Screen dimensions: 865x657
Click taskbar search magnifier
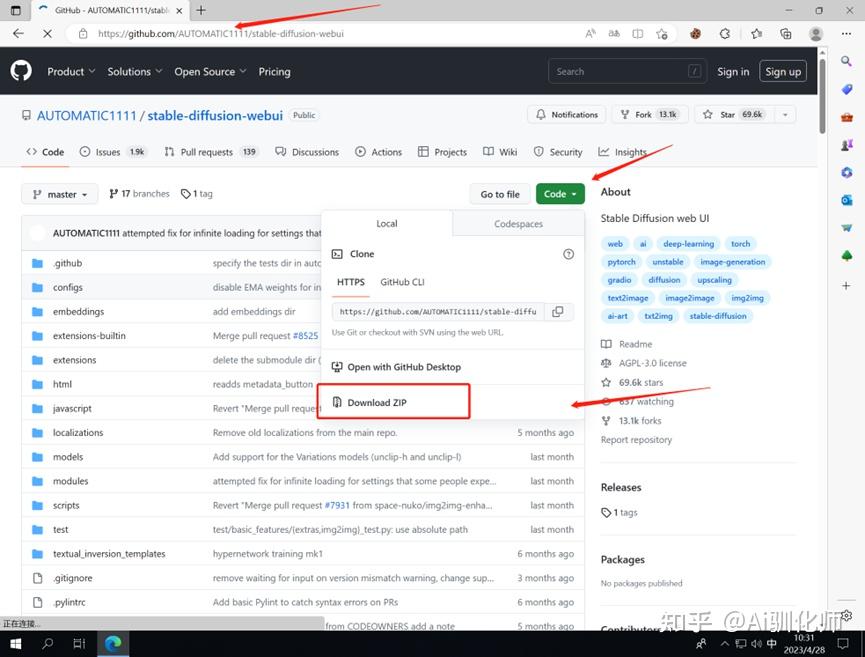coord(48,643)
